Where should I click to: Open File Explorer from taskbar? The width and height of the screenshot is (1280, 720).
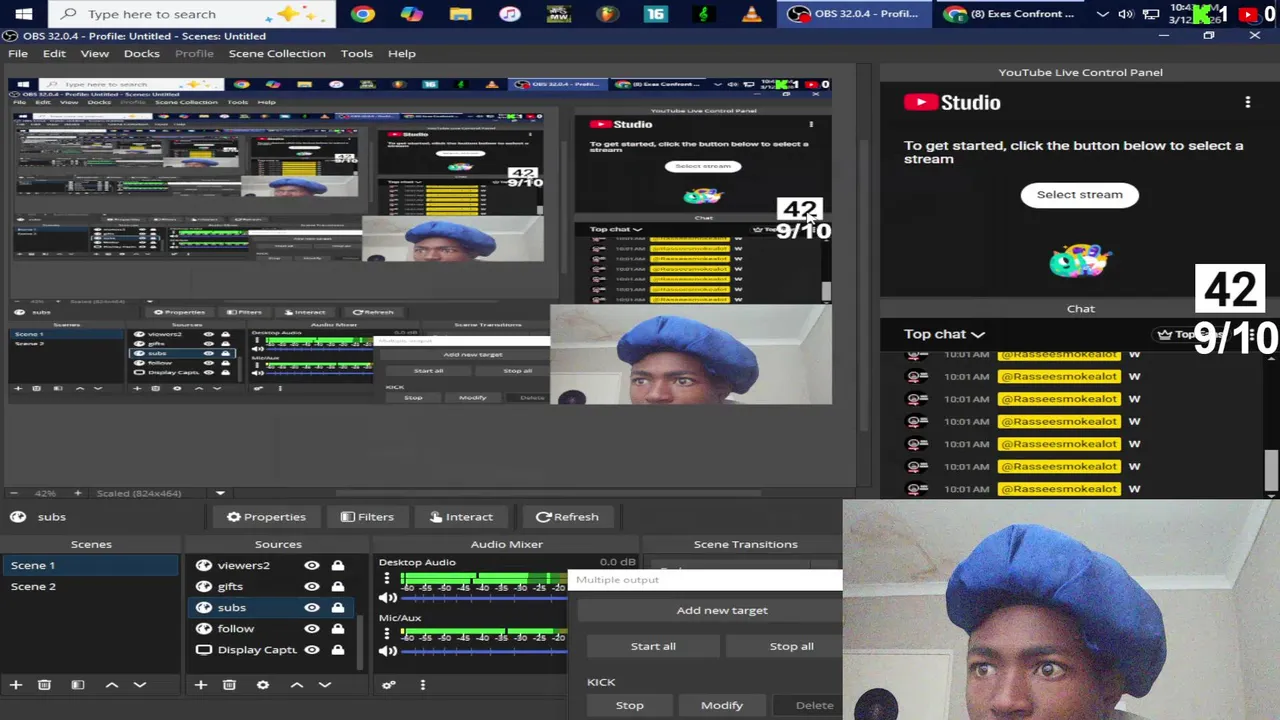click(460, 14)
